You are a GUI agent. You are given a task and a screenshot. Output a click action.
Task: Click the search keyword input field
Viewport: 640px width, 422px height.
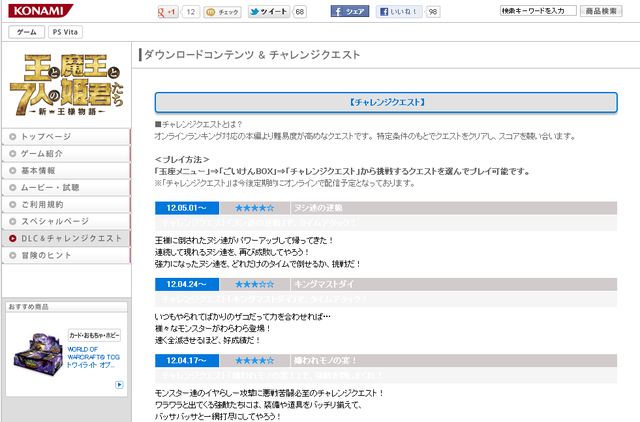(538, 11)
